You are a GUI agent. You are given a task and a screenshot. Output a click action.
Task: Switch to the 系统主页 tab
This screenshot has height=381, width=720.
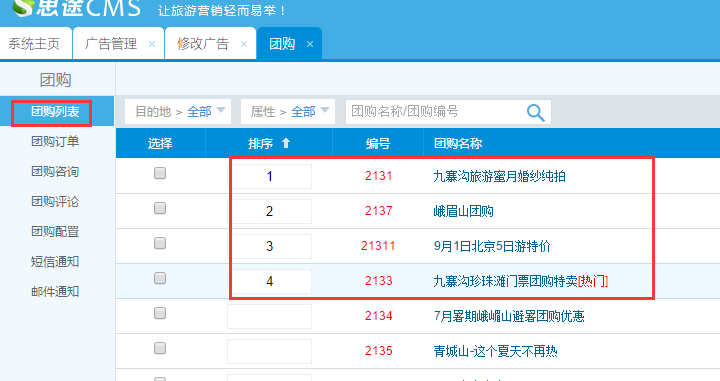click(34, 44)
